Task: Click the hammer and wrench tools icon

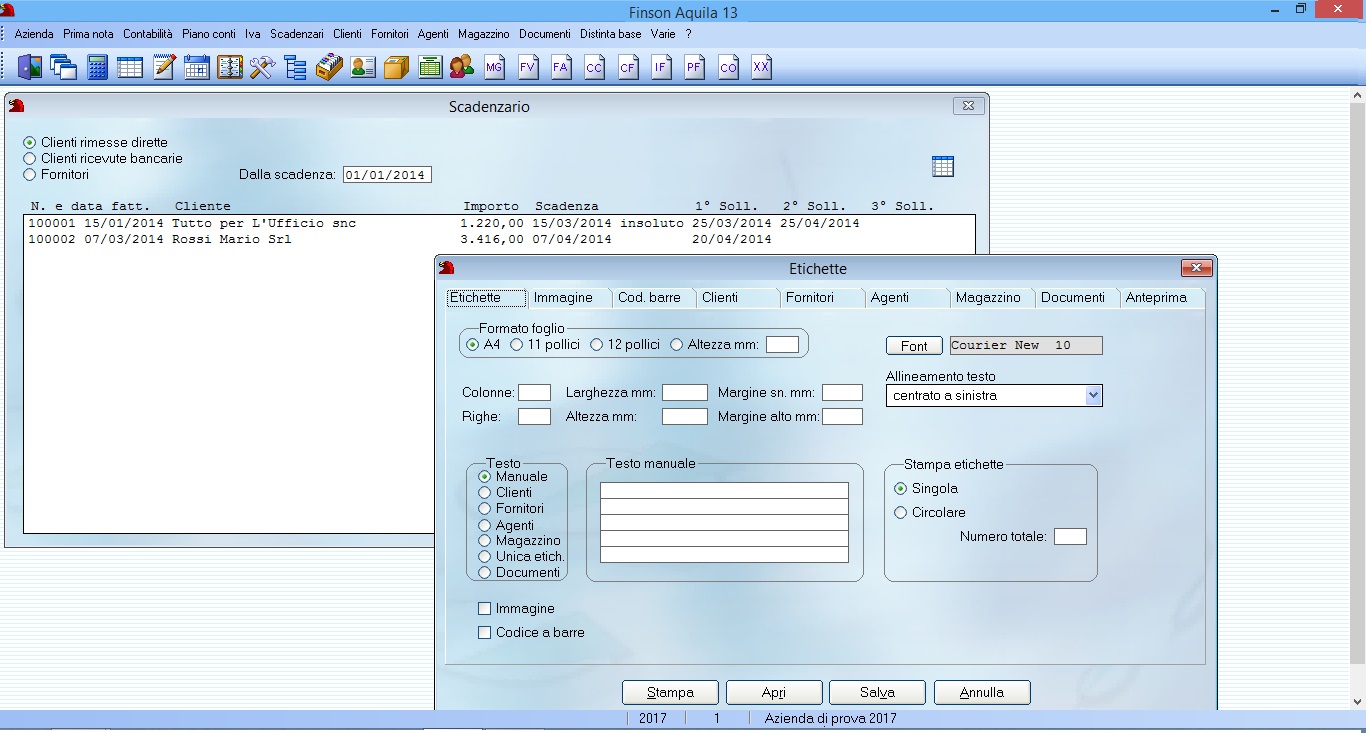Action: pos(262,67)
